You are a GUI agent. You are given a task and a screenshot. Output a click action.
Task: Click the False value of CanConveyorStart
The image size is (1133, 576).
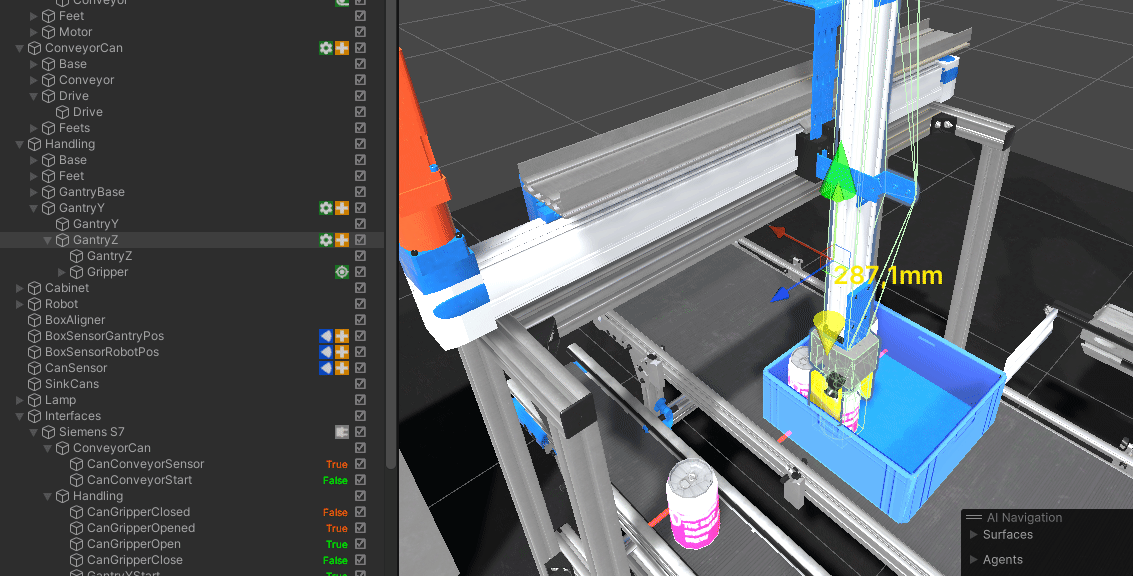coord(335,480)
